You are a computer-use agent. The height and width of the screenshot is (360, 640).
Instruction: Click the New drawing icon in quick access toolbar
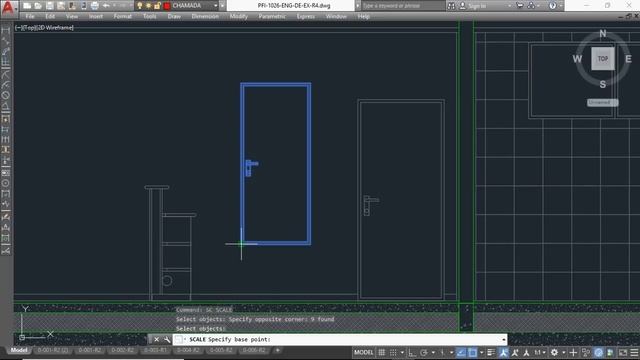point(27,6)
